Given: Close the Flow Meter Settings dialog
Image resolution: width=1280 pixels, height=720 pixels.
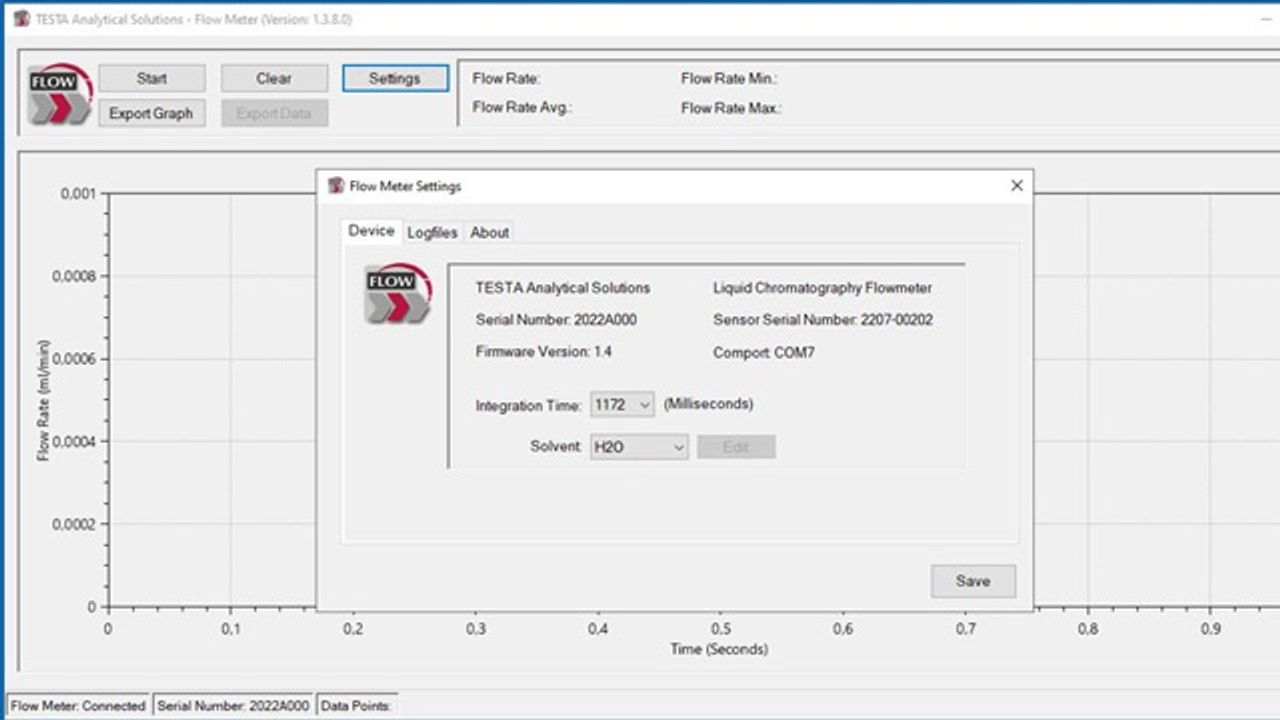Looking at the screenshot, I should tap(1017, 186).
